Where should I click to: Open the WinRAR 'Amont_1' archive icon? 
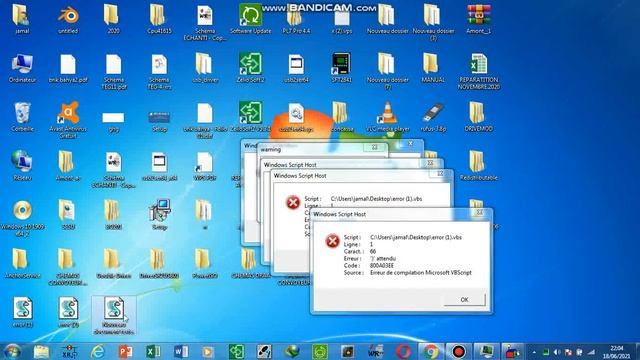(479, 18)
